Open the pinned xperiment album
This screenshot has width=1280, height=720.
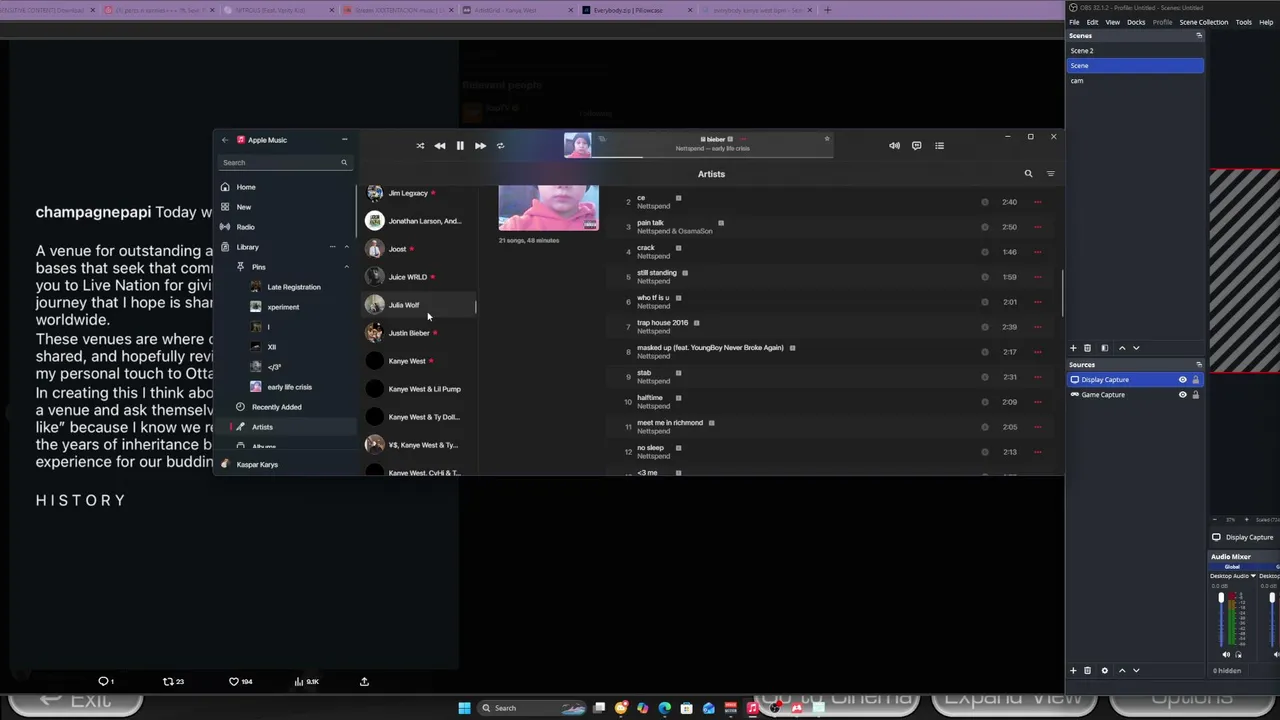[x=283, y=307]
